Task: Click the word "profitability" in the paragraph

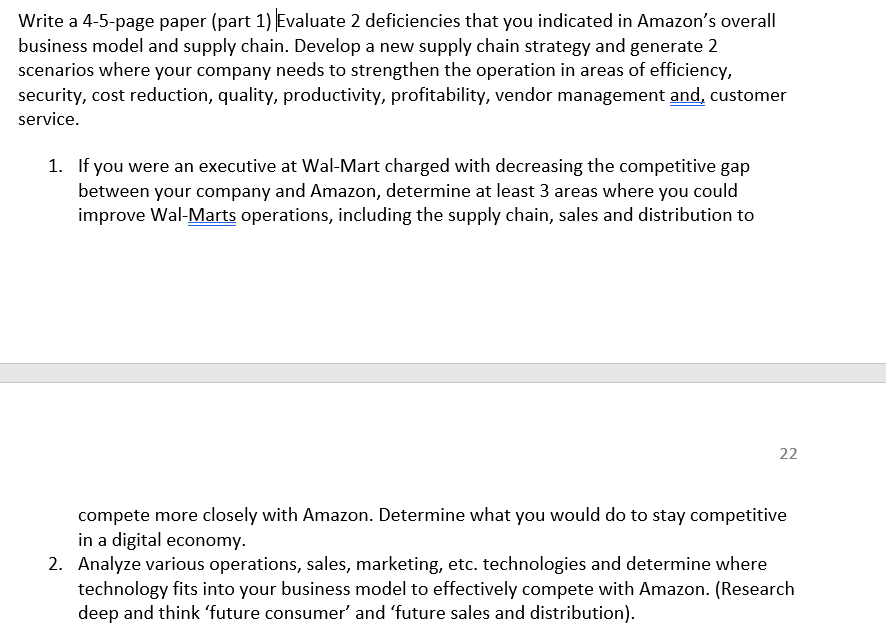Action: click(x=440, y=95)
